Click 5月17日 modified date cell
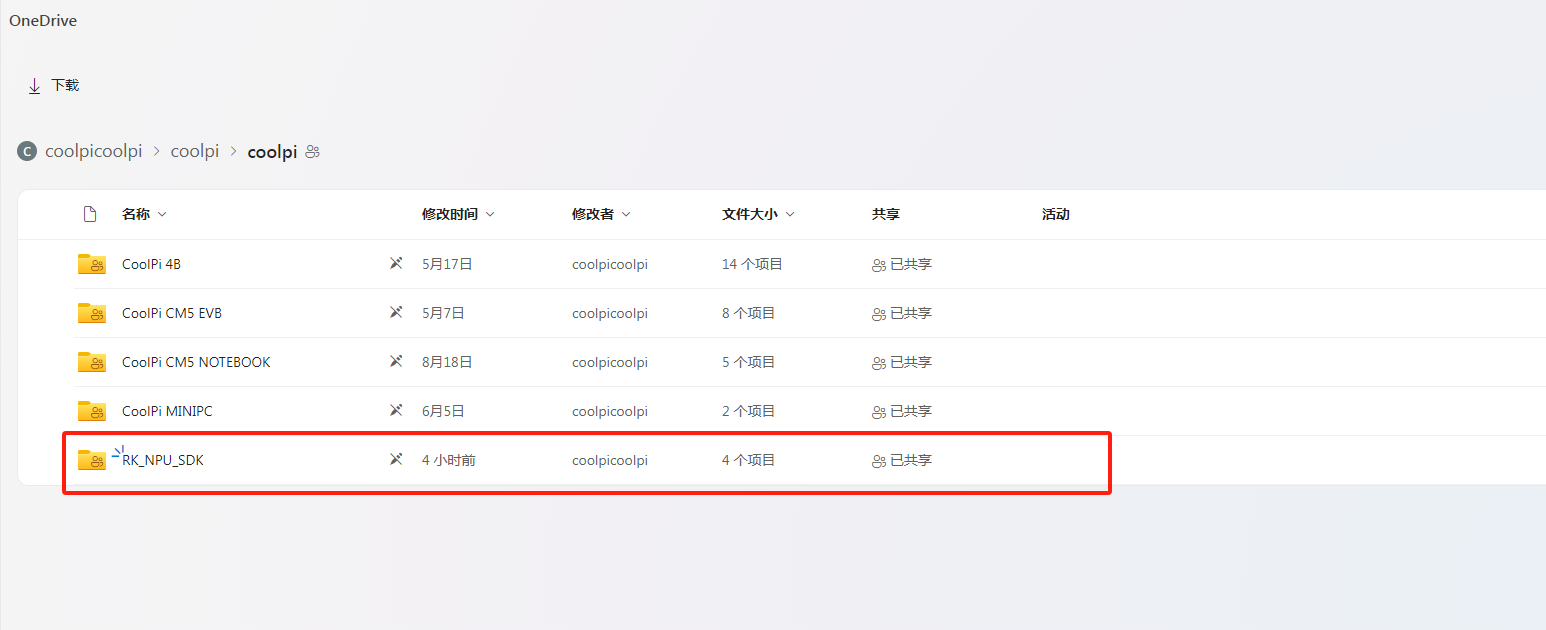 447,264
